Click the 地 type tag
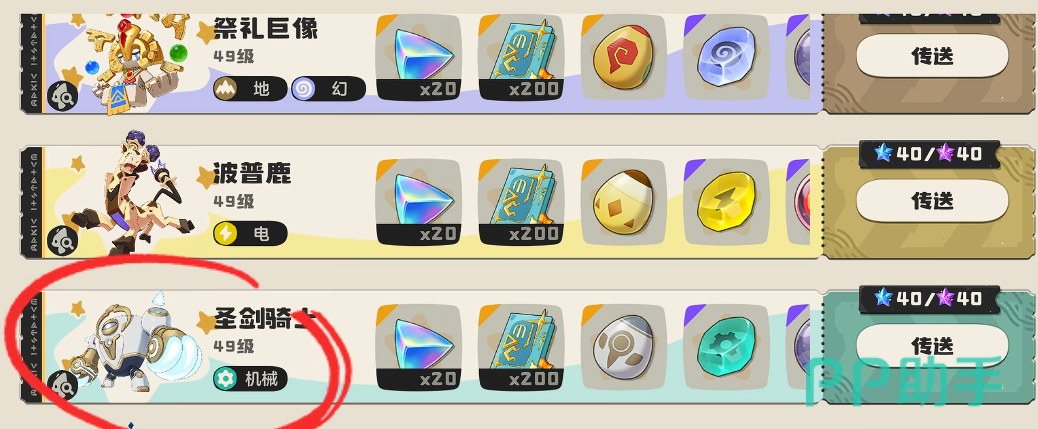 250,89
